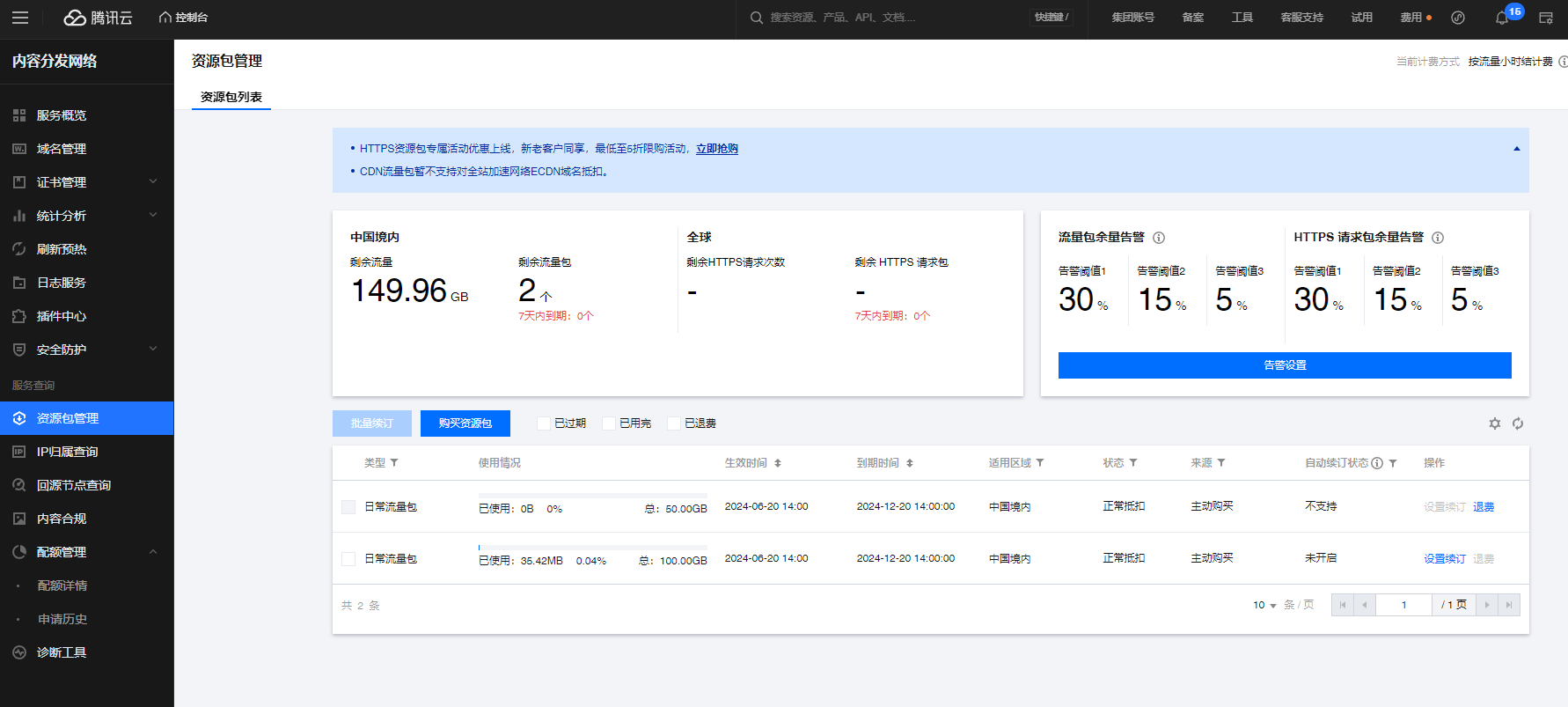Expand 统计分析 submenu
The image size is (1568, 707).
[153, 215]
